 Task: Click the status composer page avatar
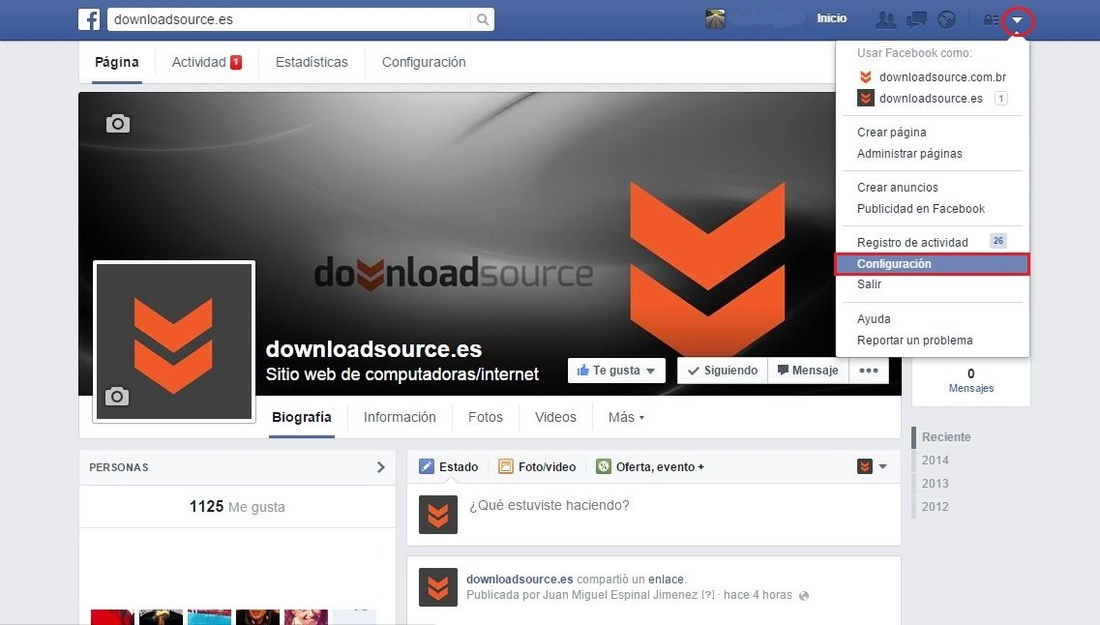(x=438, y=514)
